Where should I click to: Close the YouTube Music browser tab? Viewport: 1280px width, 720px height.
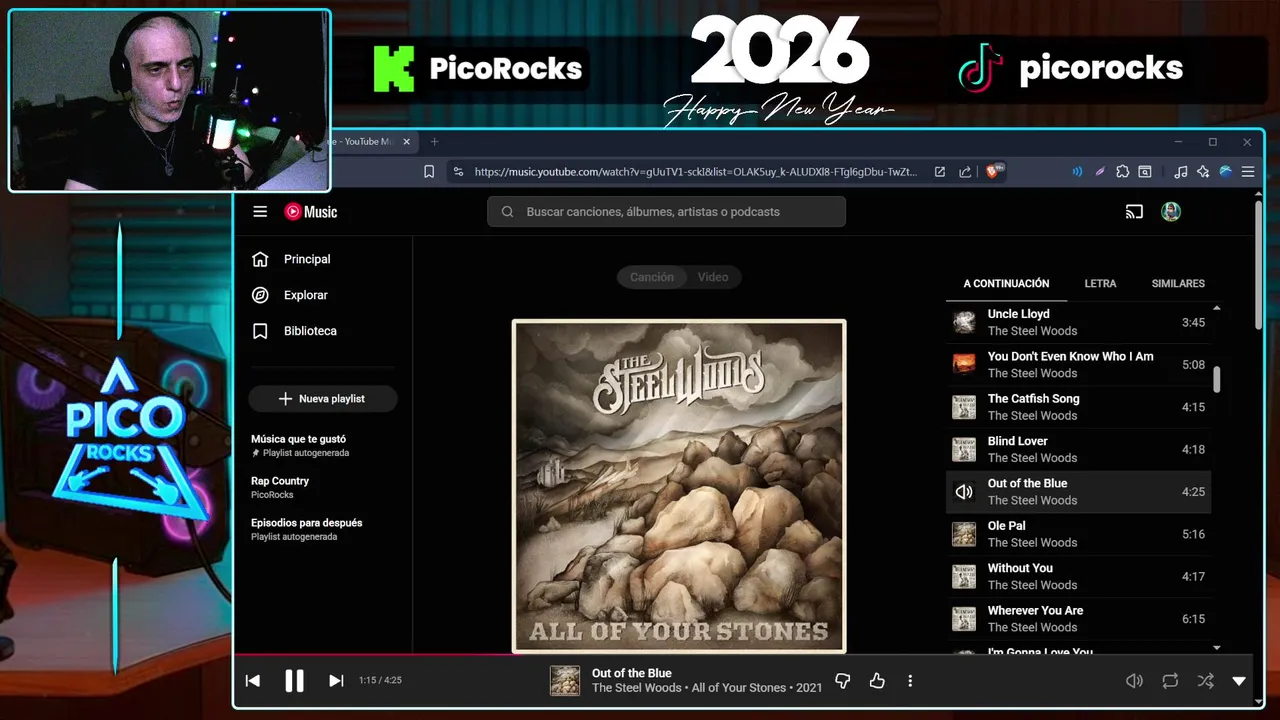coord(406,142)
